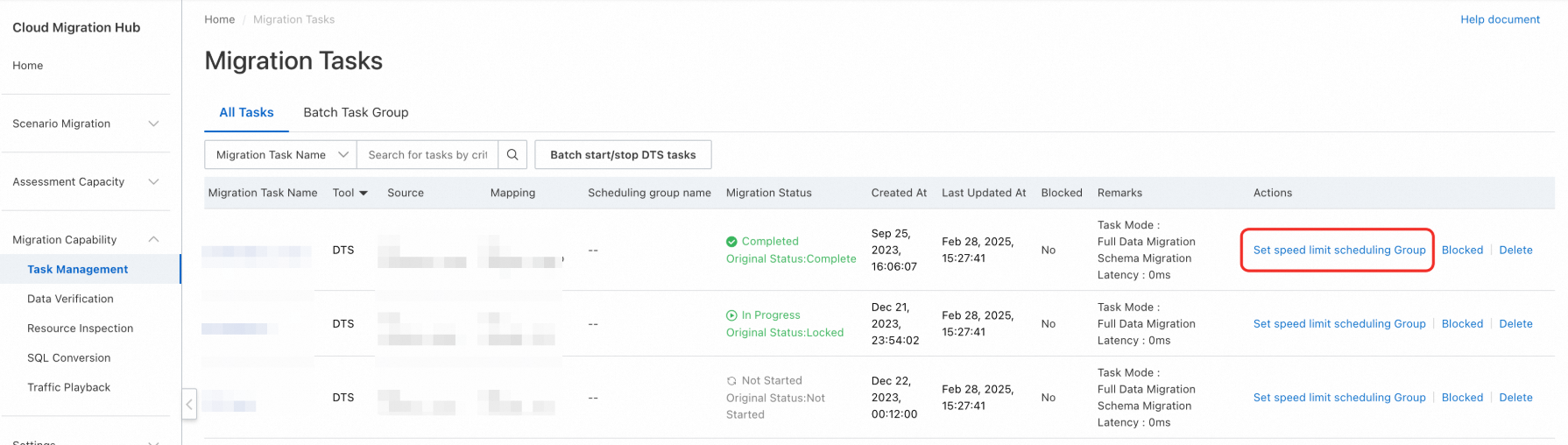
Task: Click the green Completed status icon
Action: 731,242
